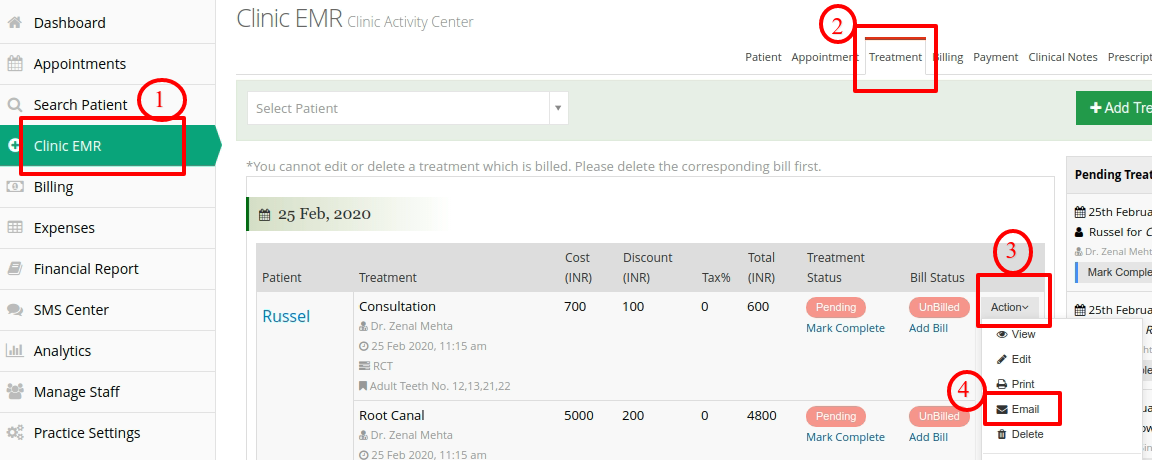Switch to the Clinical Notes tab
This screenshot has height=460, width=1152.
[1062, 57]
